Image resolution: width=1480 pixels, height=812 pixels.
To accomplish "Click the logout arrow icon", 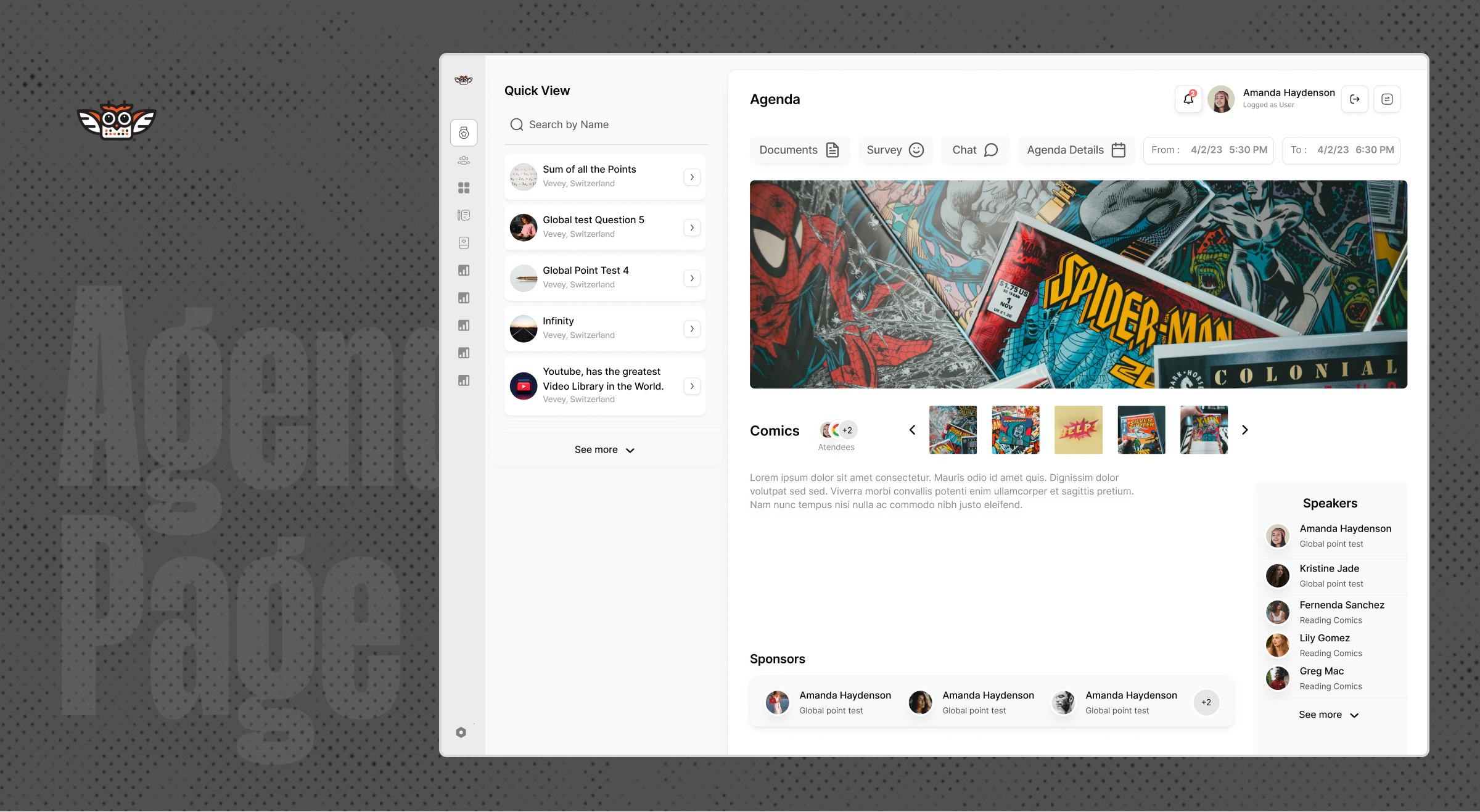I will point(1355,99).
